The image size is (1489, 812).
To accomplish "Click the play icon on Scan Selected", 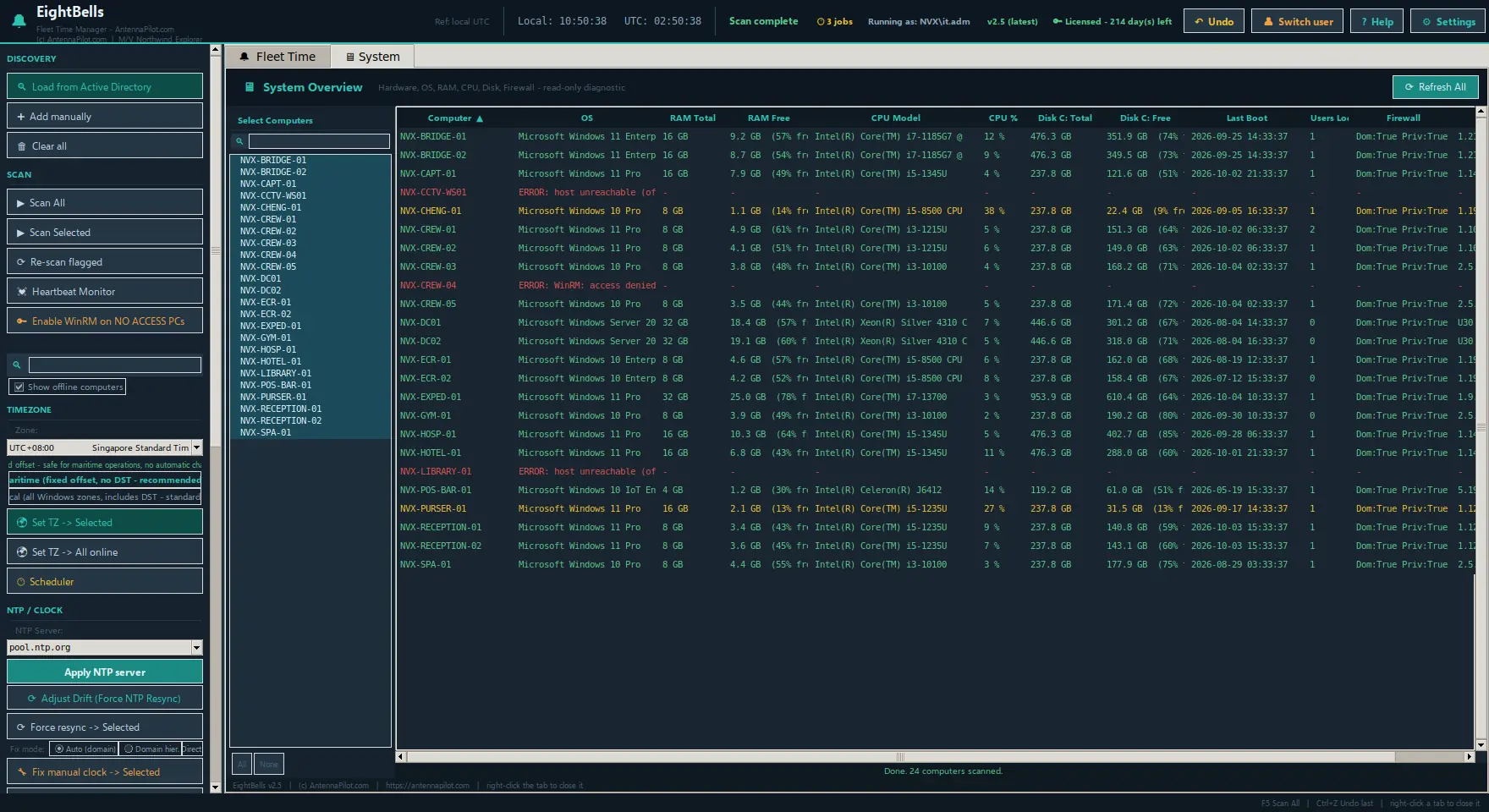I will (x=21, y=233).
